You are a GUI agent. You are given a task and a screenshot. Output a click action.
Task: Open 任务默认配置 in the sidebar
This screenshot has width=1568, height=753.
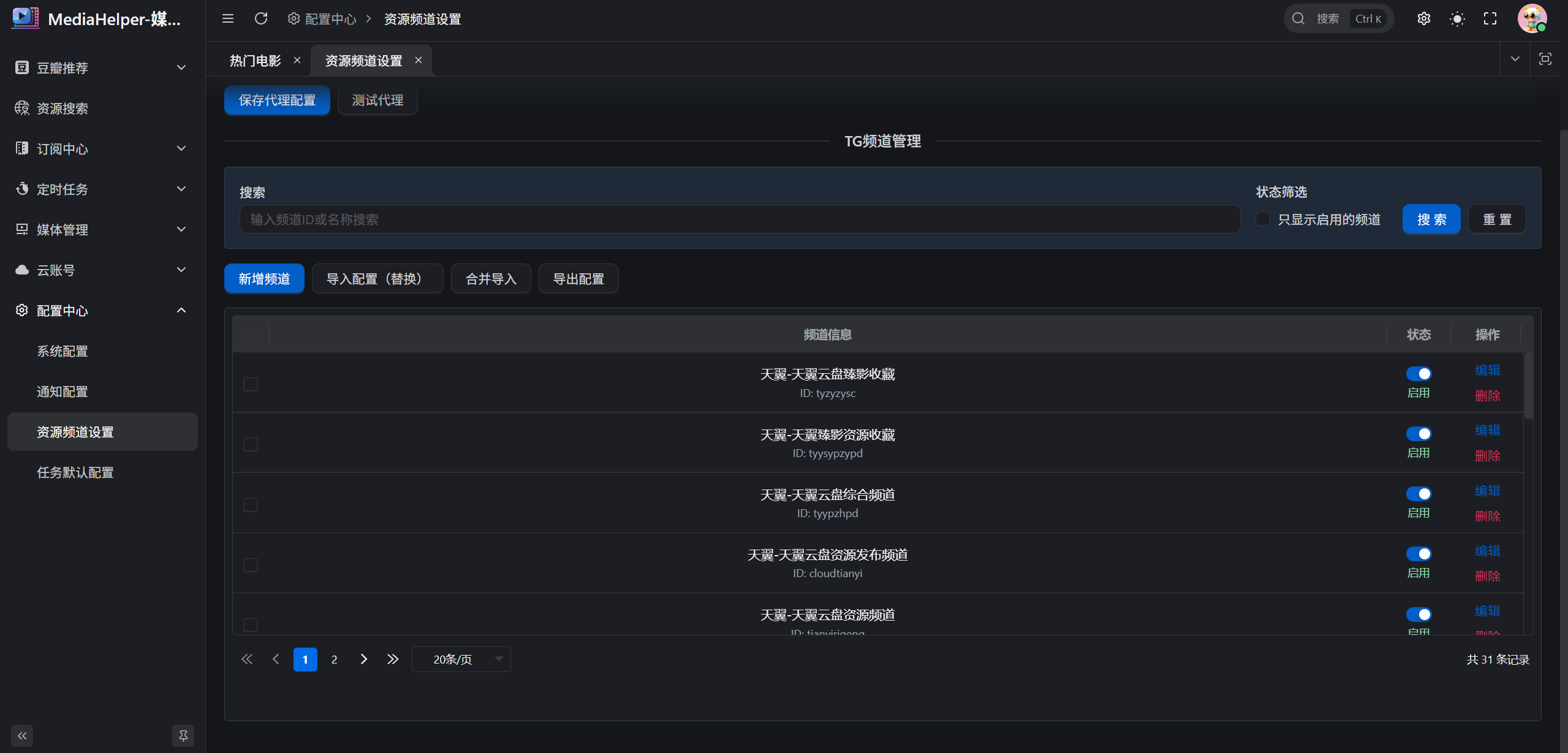(x=75, y=472)
